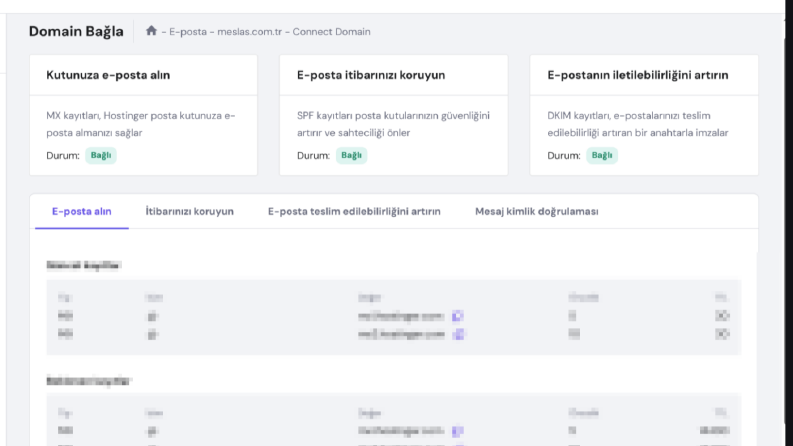Click E-posta breadcrumb link
793x446 pixels.
coord(188,32)
